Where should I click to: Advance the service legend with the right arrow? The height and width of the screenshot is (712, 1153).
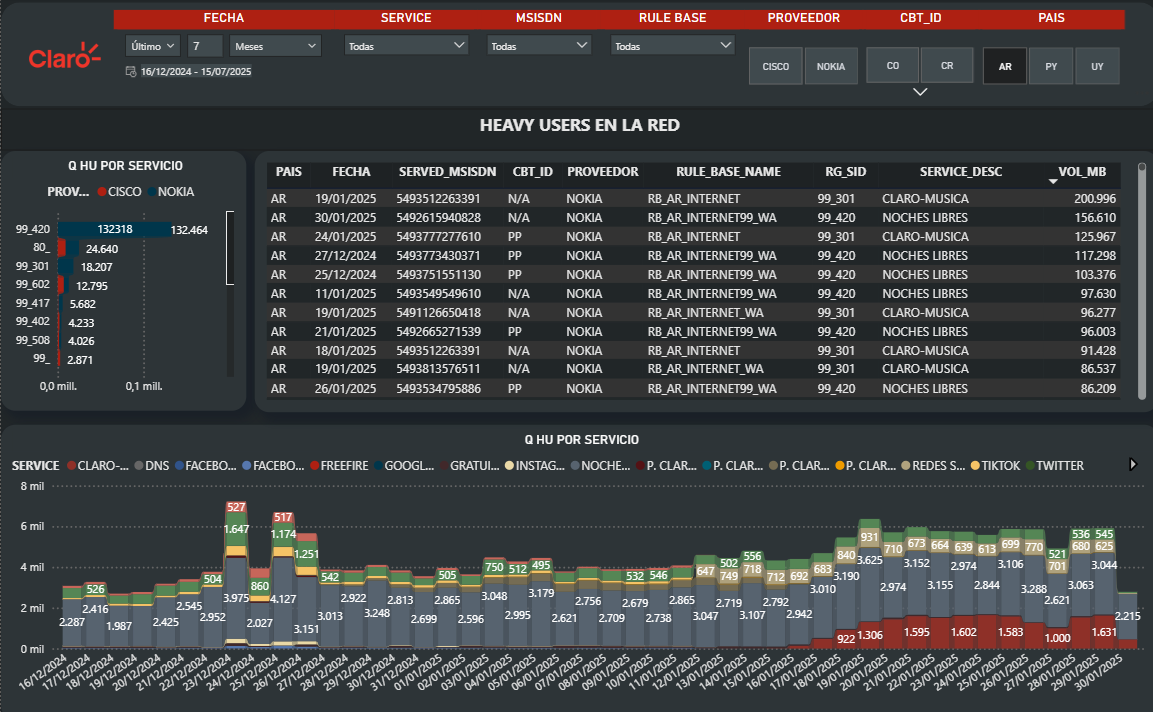1133,464
